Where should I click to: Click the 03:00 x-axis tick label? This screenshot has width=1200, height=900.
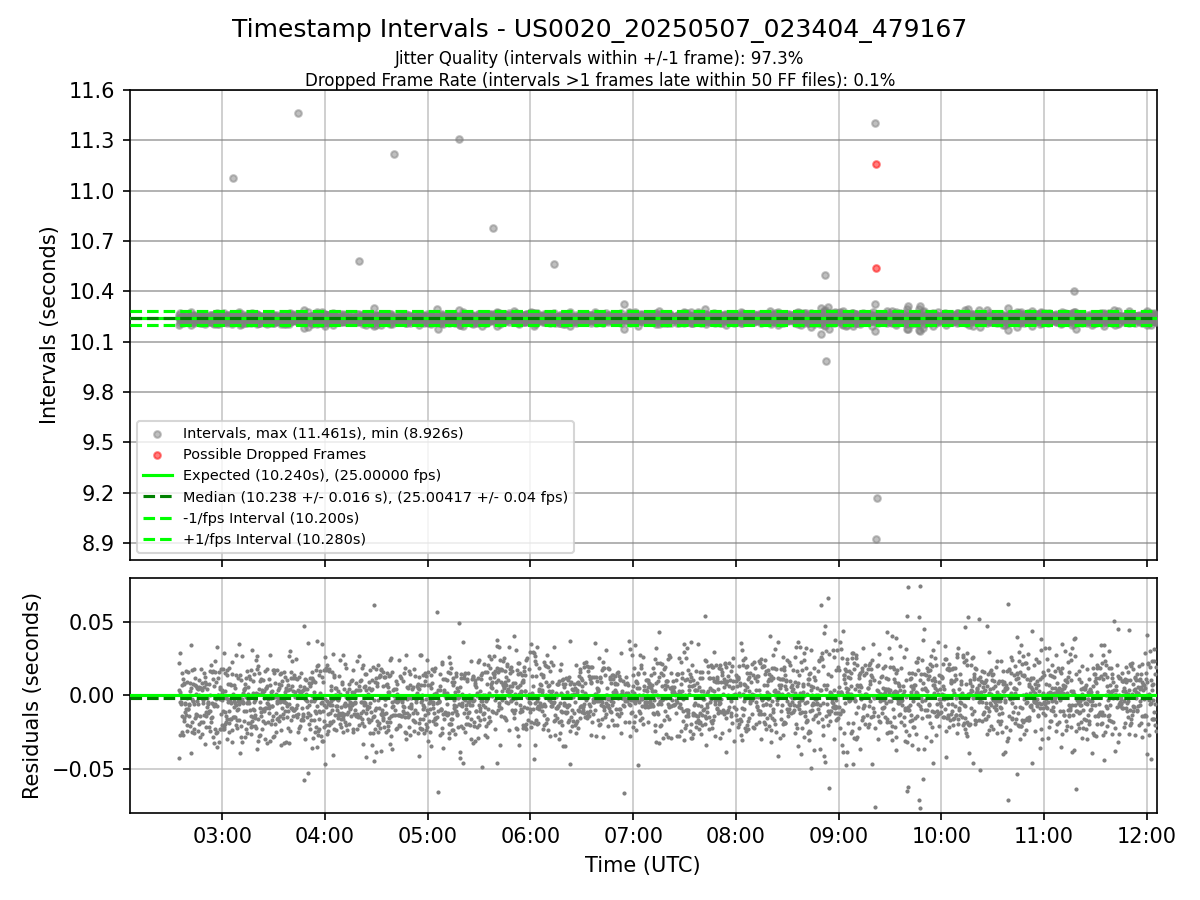pos(222,834)
